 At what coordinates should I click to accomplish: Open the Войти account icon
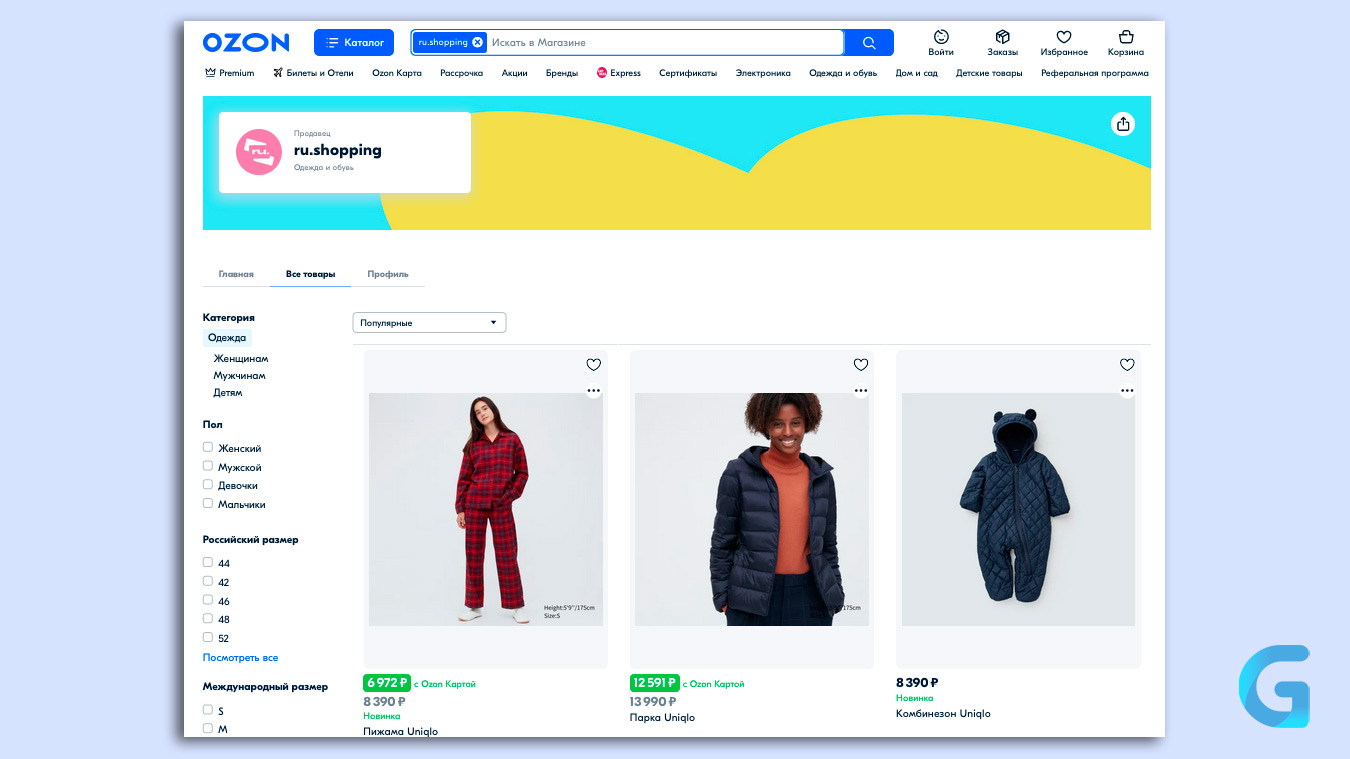[941, 43]
